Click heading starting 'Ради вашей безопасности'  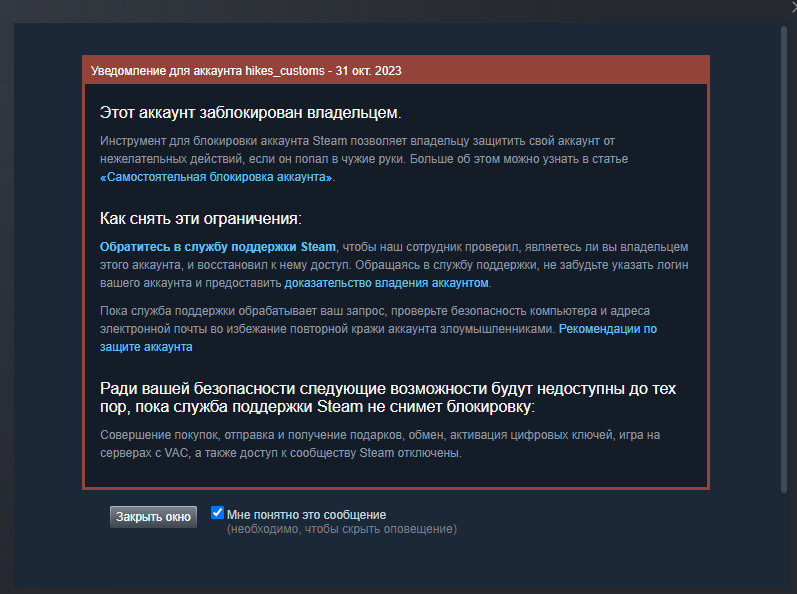pos(388,397)
